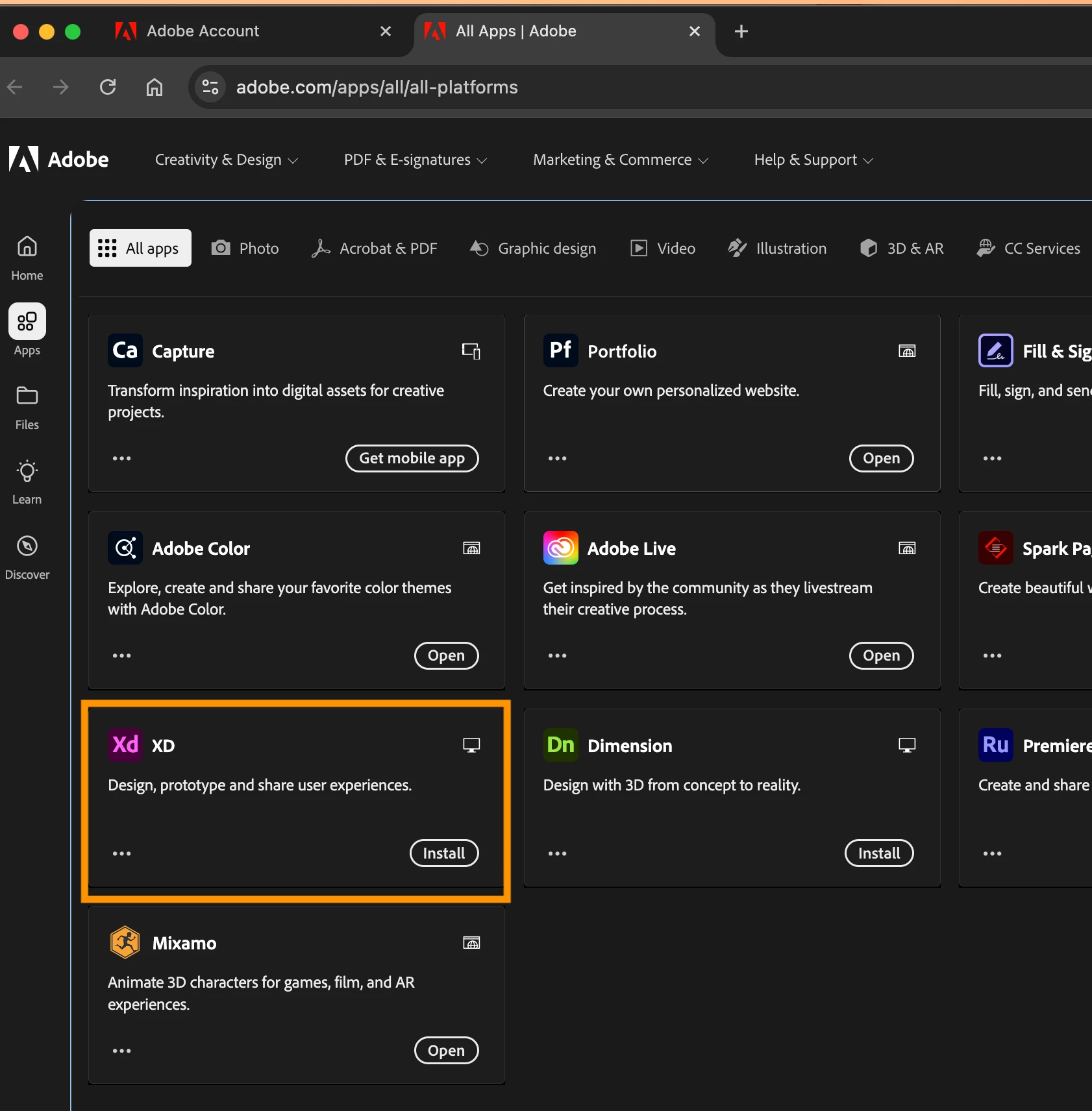The height and width of the screenshot is (1111, 1092).
Task: Open the Learn sidebar section
Action: 27,482
